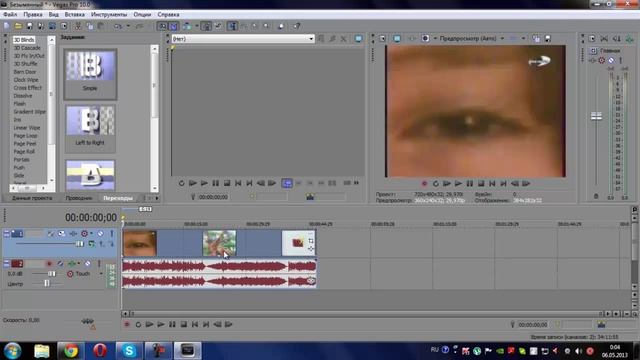The height and width of the screenshot is (360, 640).
Task: Open the Touch automation mode dropdown
Action: pyautogui.click(x=100, y=274)
